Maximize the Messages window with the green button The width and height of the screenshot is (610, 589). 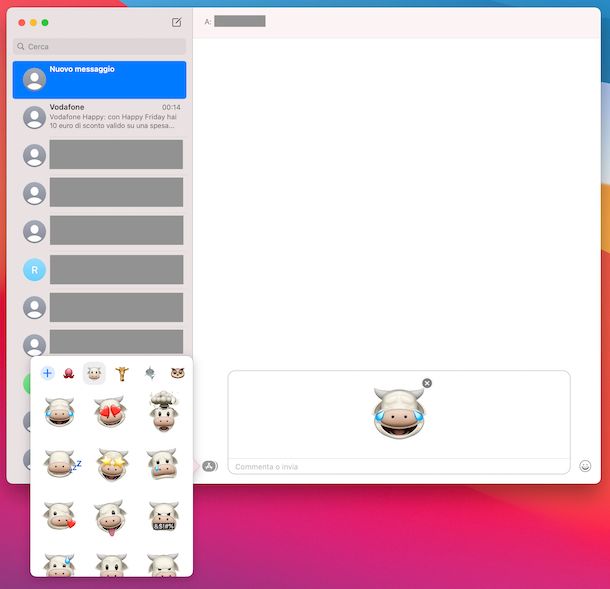(x=45, y=23)
